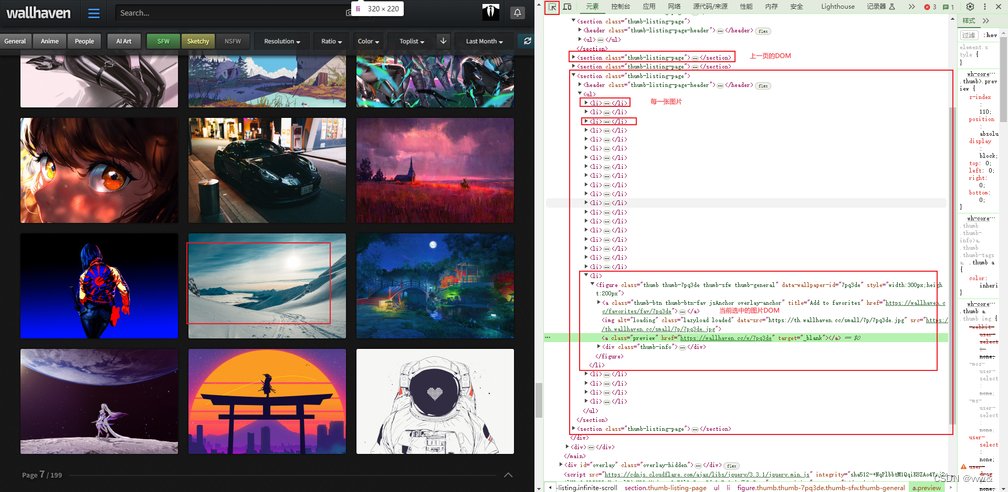
Task: Click the jquery.min.js script source link
Action: (x=706, y=475)
